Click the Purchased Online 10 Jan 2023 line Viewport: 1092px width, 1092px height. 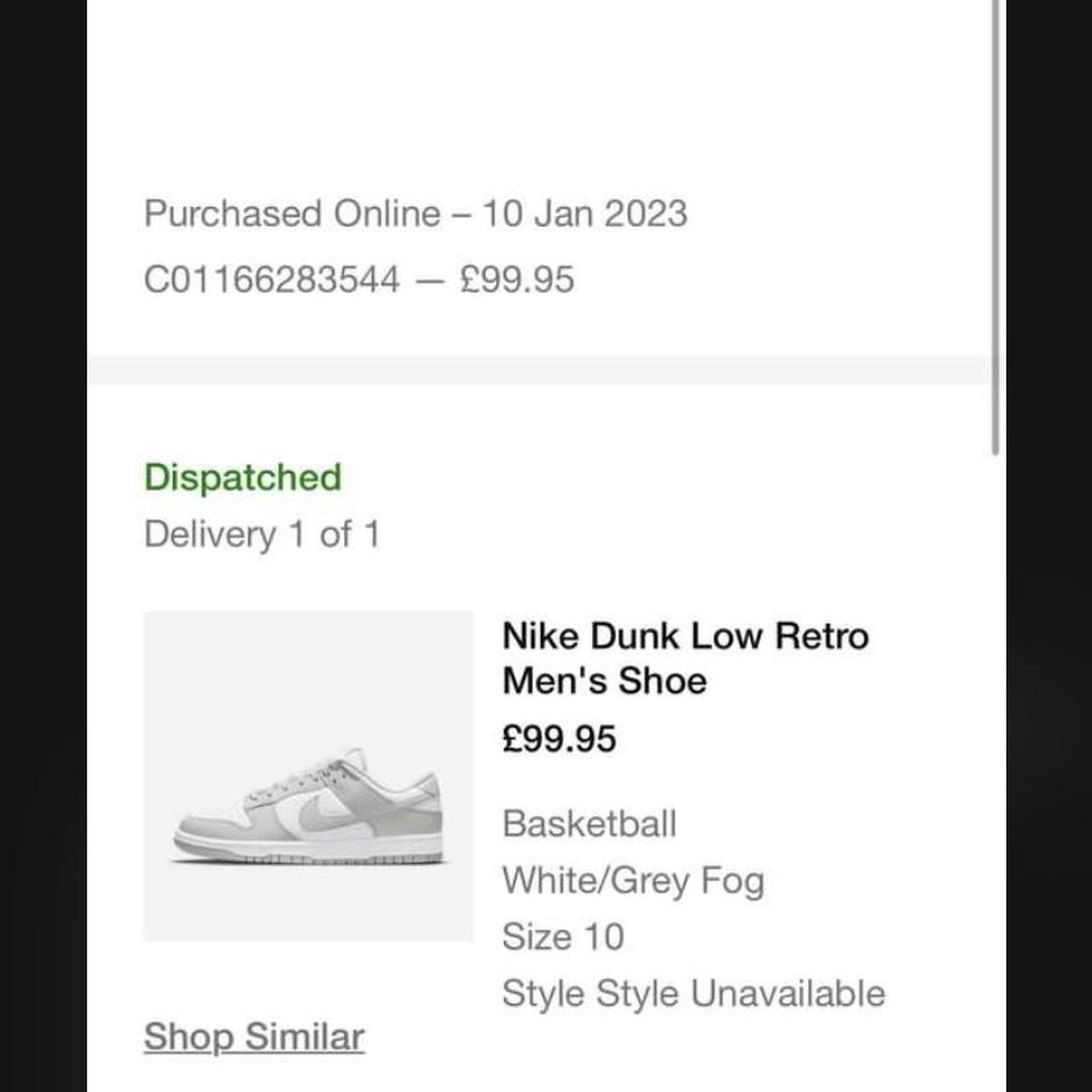click(415, 213)
